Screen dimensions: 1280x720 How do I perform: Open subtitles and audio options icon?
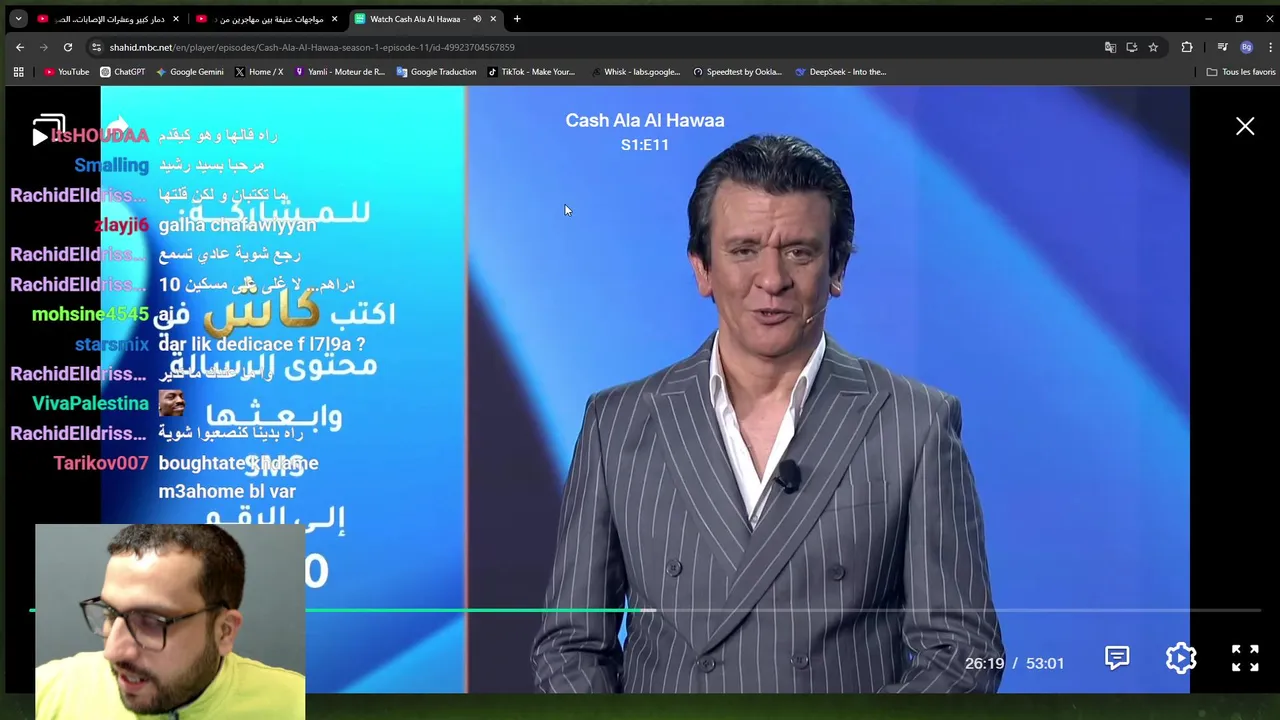coord(1117,657)
